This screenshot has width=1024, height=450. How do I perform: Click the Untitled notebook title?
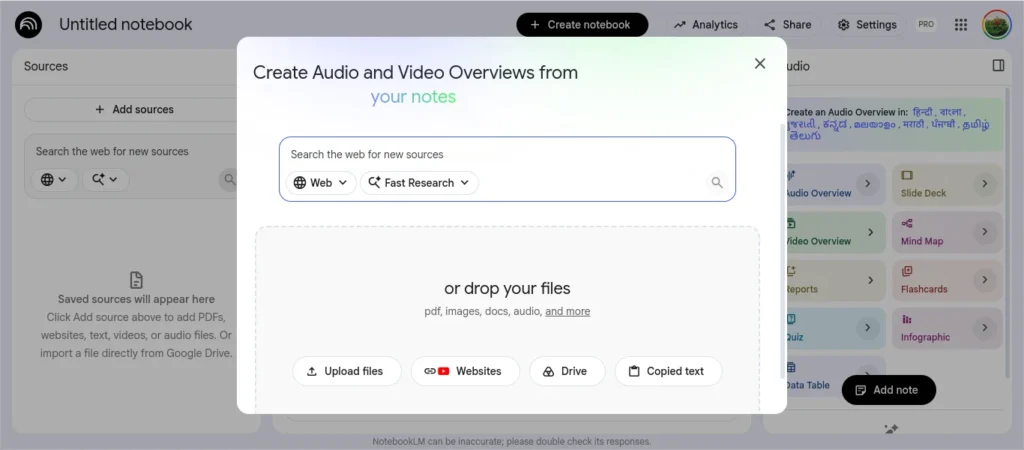click(125, 25)
